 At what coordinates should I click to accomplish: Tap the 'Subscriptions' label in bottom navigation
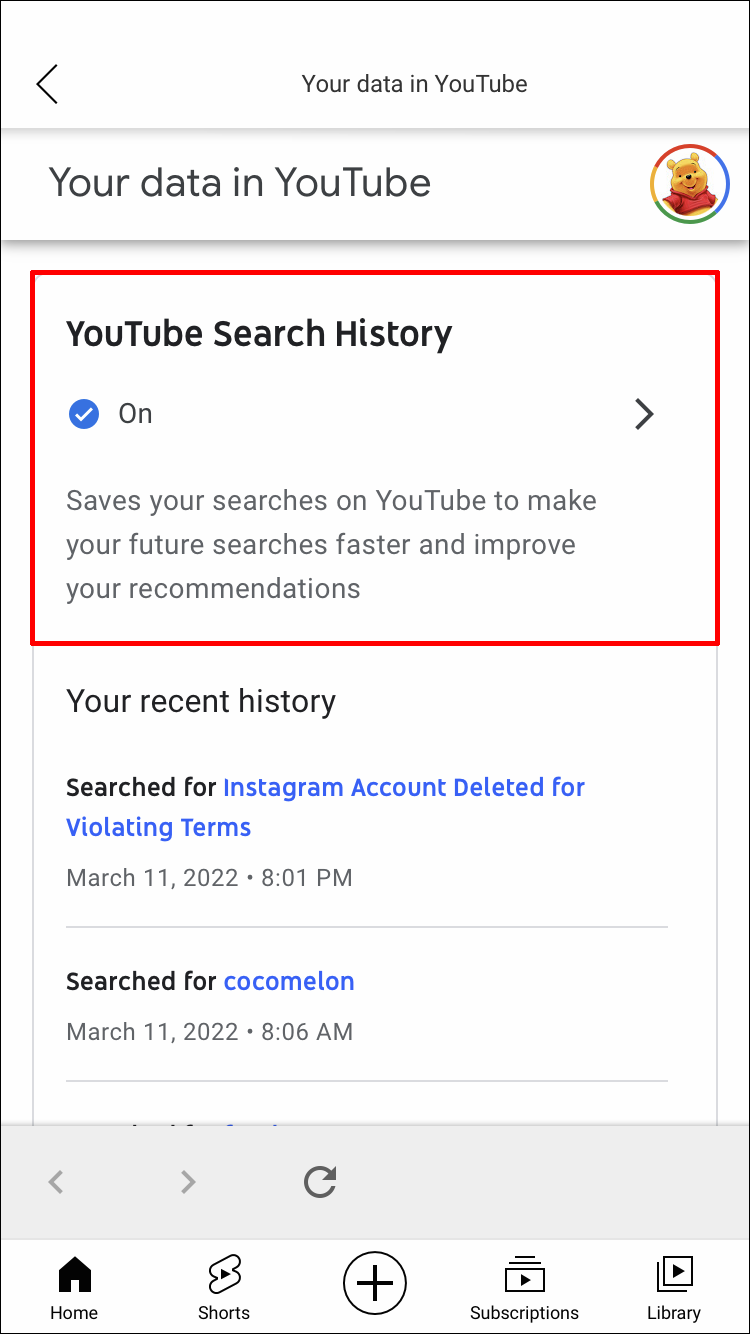coord(524,1313)
